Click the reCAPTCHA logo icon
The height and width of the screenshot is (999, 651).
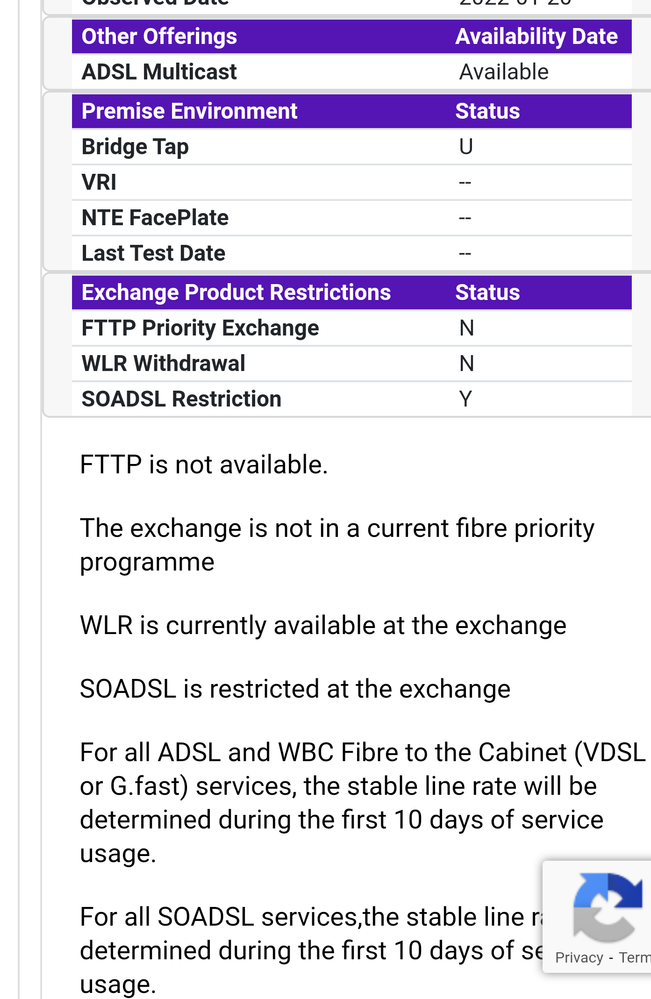point(608,908)
